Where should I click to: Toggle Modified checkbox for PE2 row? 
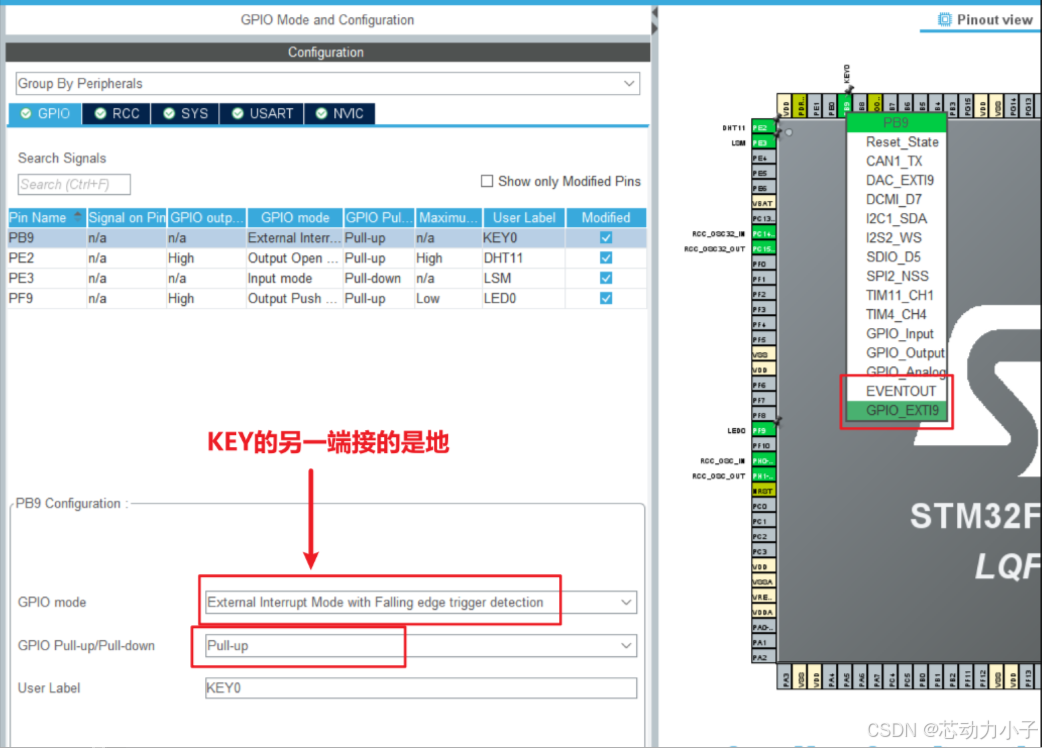tap(606, 258)
